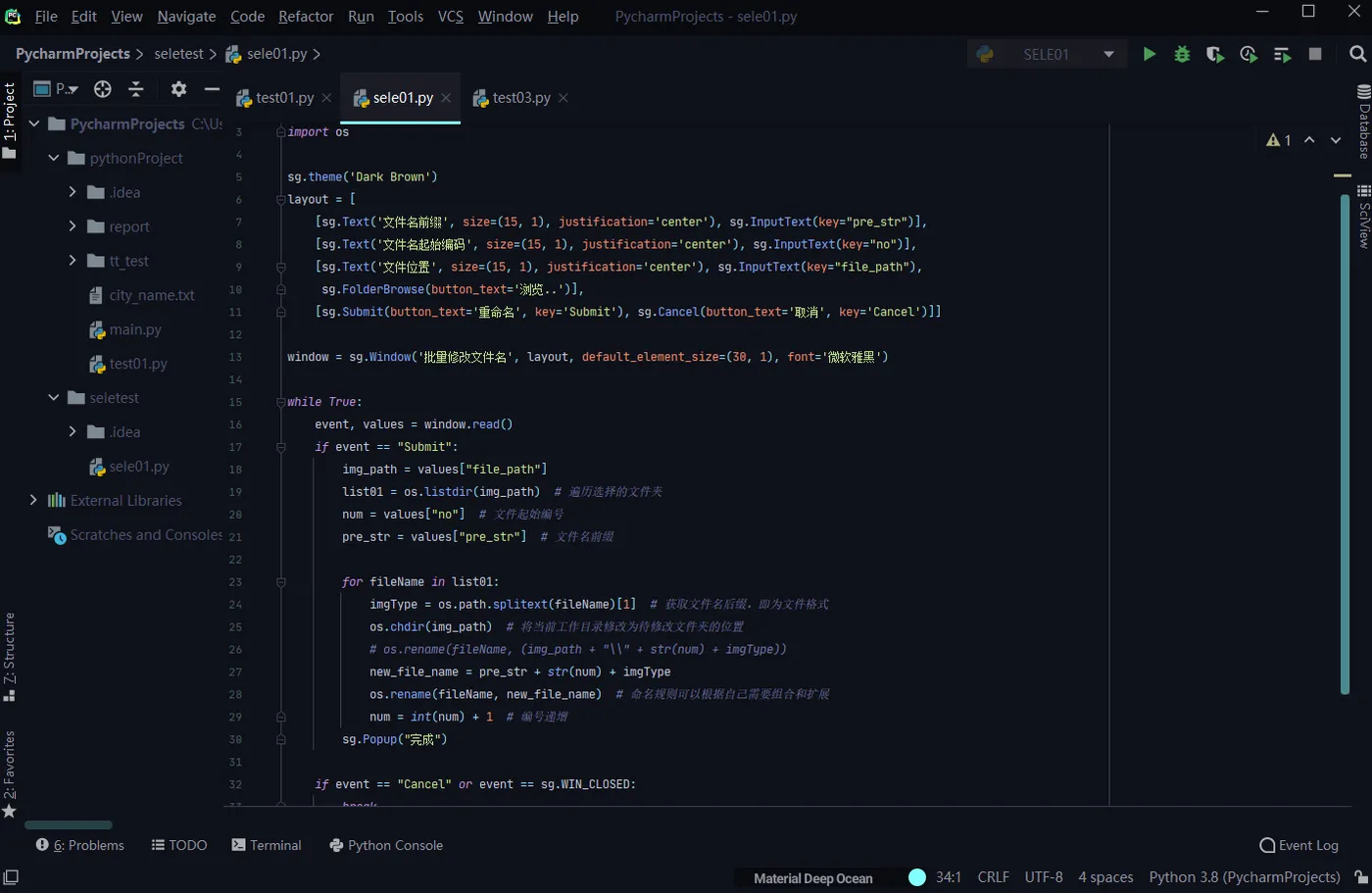The image size is (1372, 893).
Task: Expand the report folder
Action: 73,226
